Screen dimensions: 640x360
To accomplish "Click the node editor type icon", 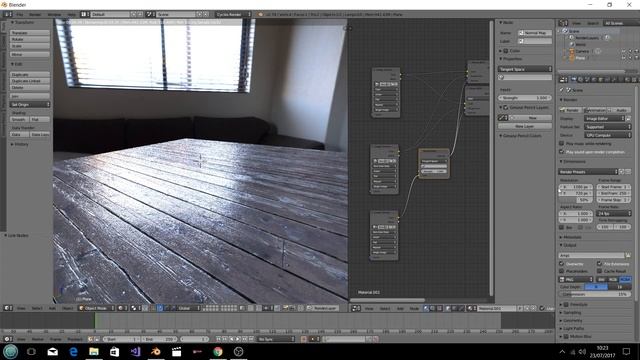I will [x=356, y=308].
